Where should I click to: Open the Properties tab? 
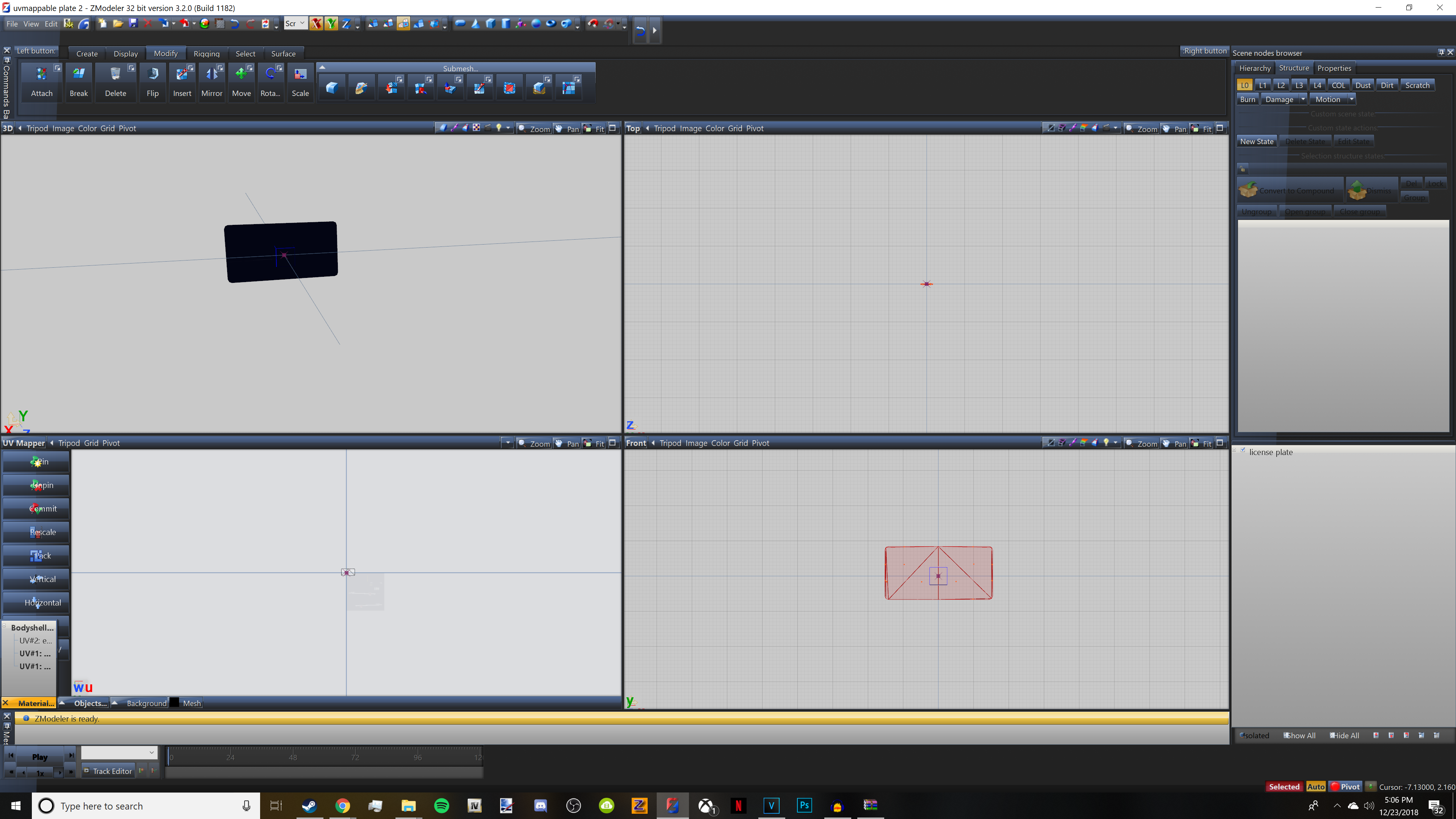coord(1334,68)
